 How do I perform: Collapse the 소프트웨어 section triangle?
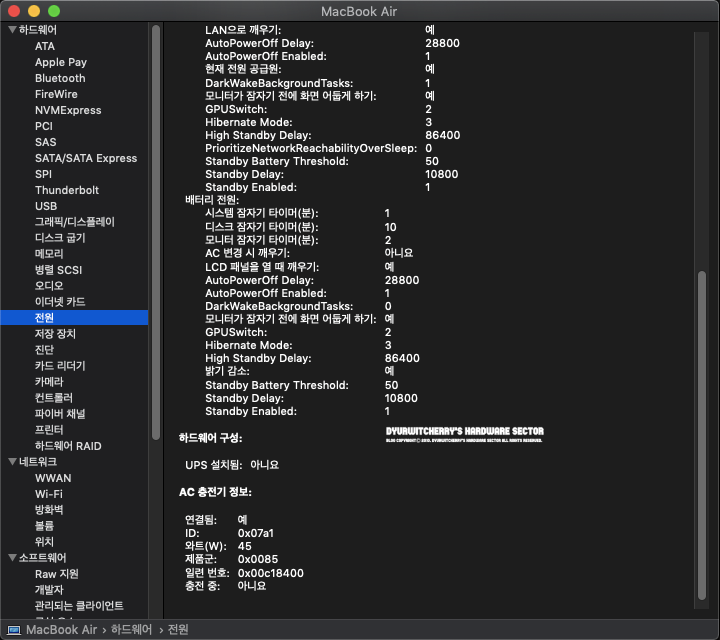tap(12, 558)
